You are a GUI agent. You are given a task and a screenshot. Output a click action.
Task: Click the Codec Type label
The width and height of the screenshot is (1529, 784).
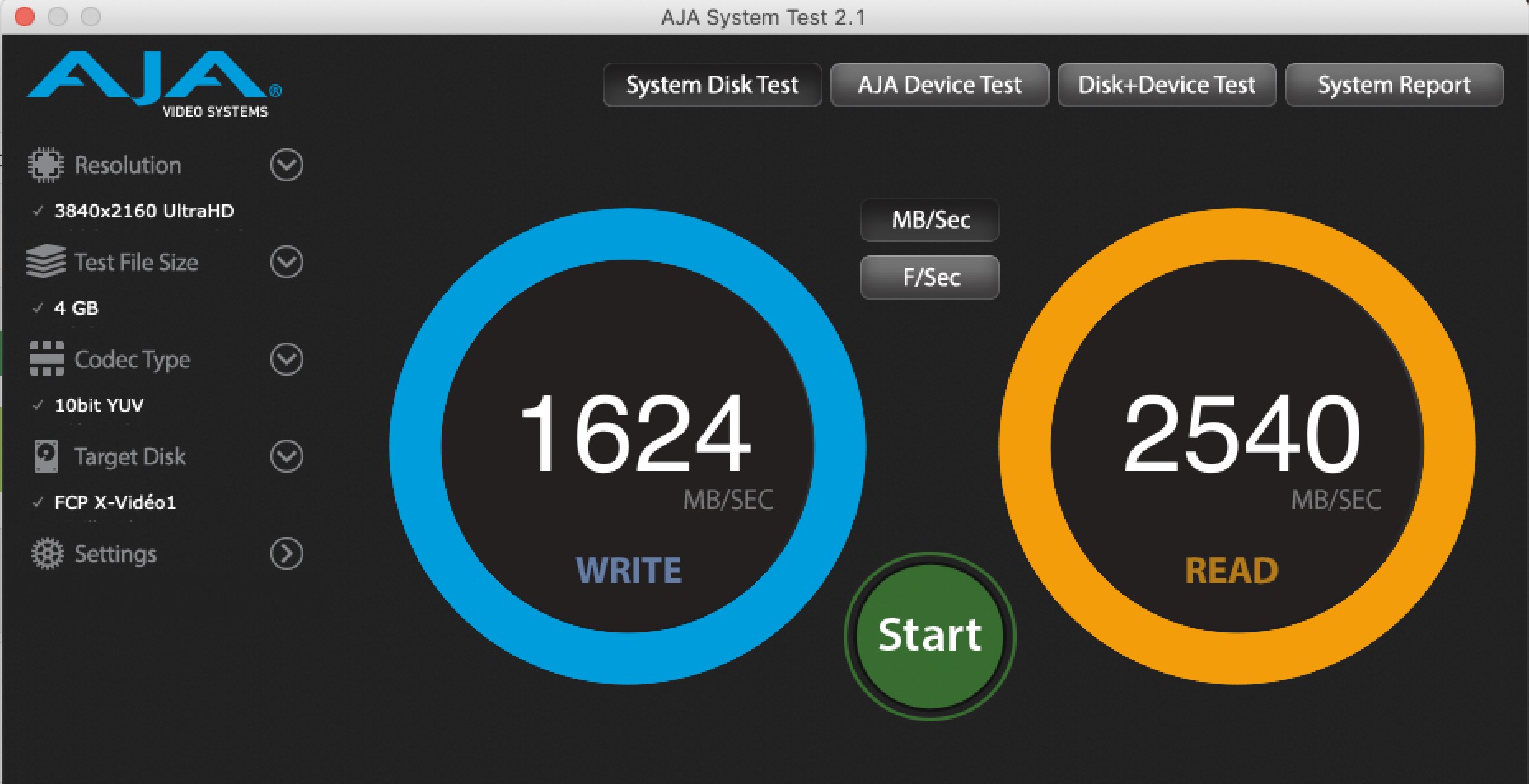pos(132,360)
